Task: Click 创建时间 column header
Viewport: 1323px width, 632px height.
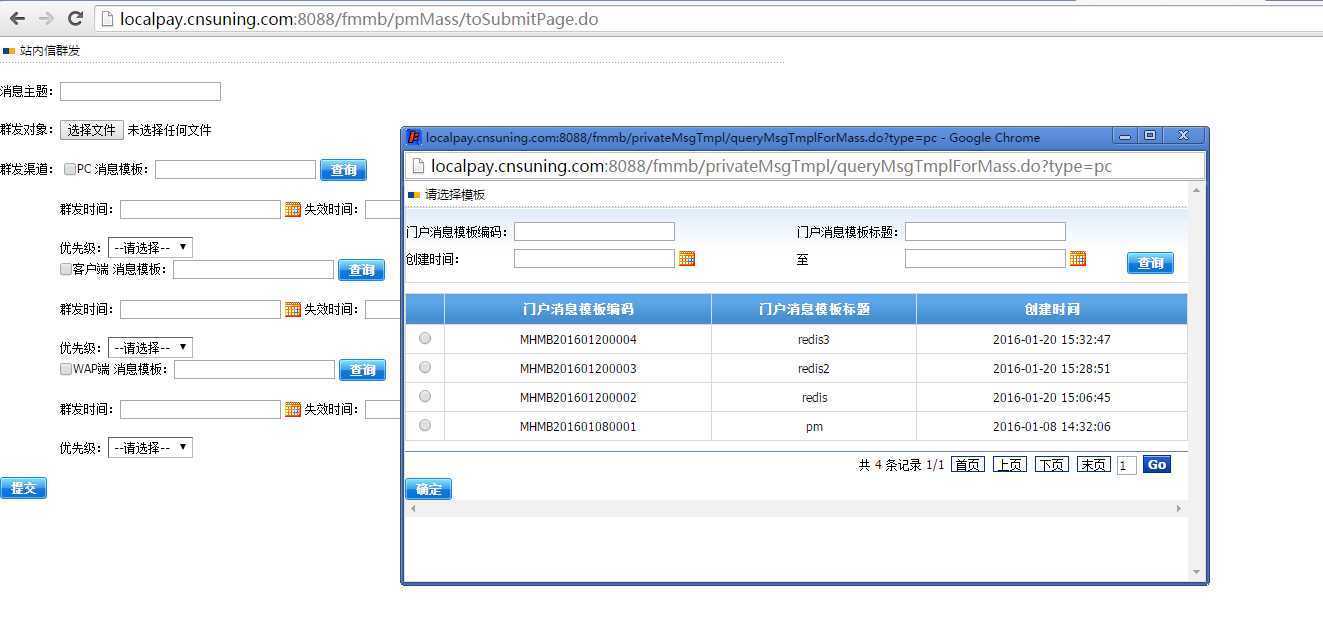Action: (1052, 309)
